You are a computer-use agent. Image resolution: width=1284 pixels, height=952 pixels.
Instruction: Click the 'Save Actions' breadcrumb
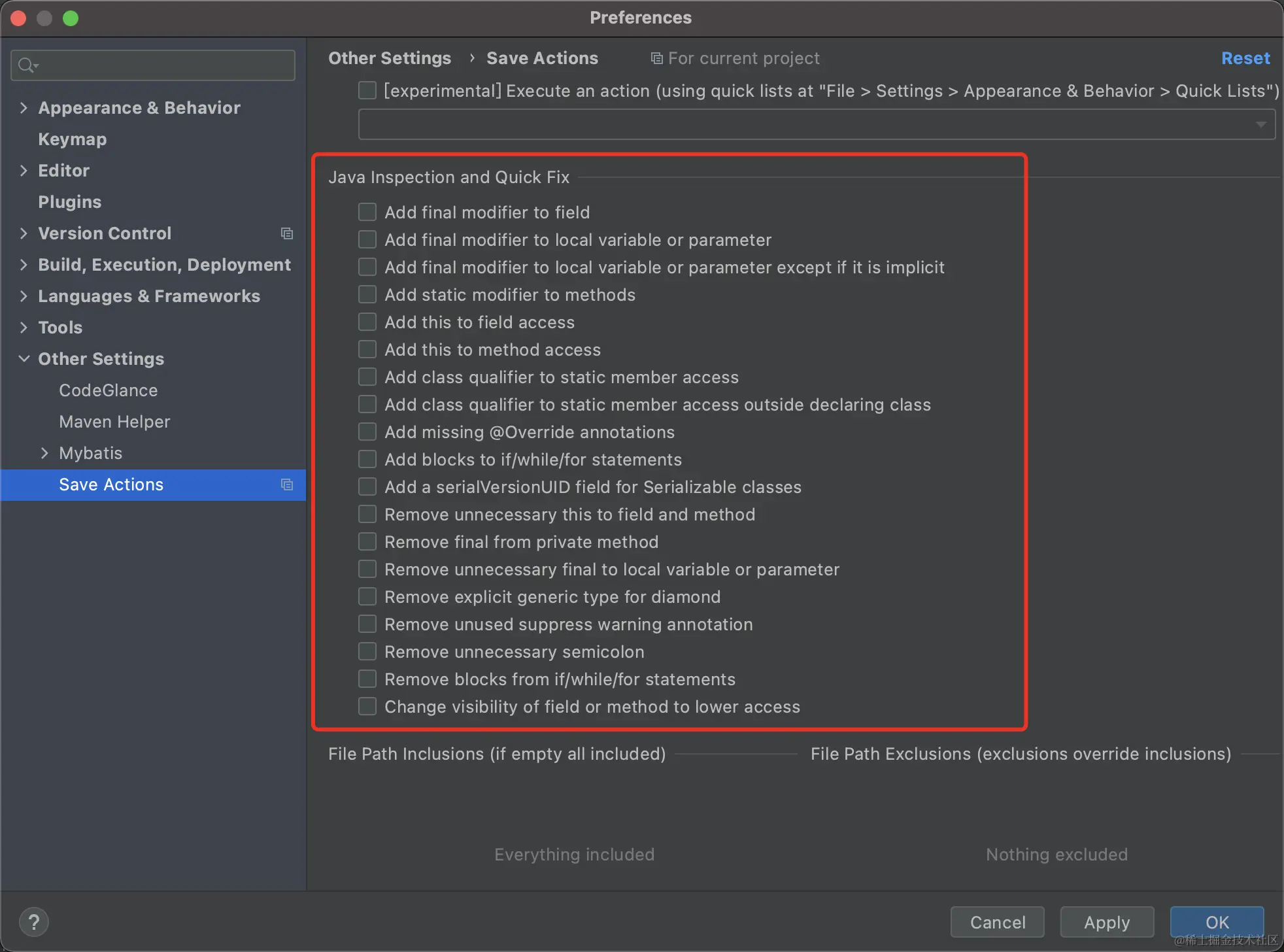point(541,58)
